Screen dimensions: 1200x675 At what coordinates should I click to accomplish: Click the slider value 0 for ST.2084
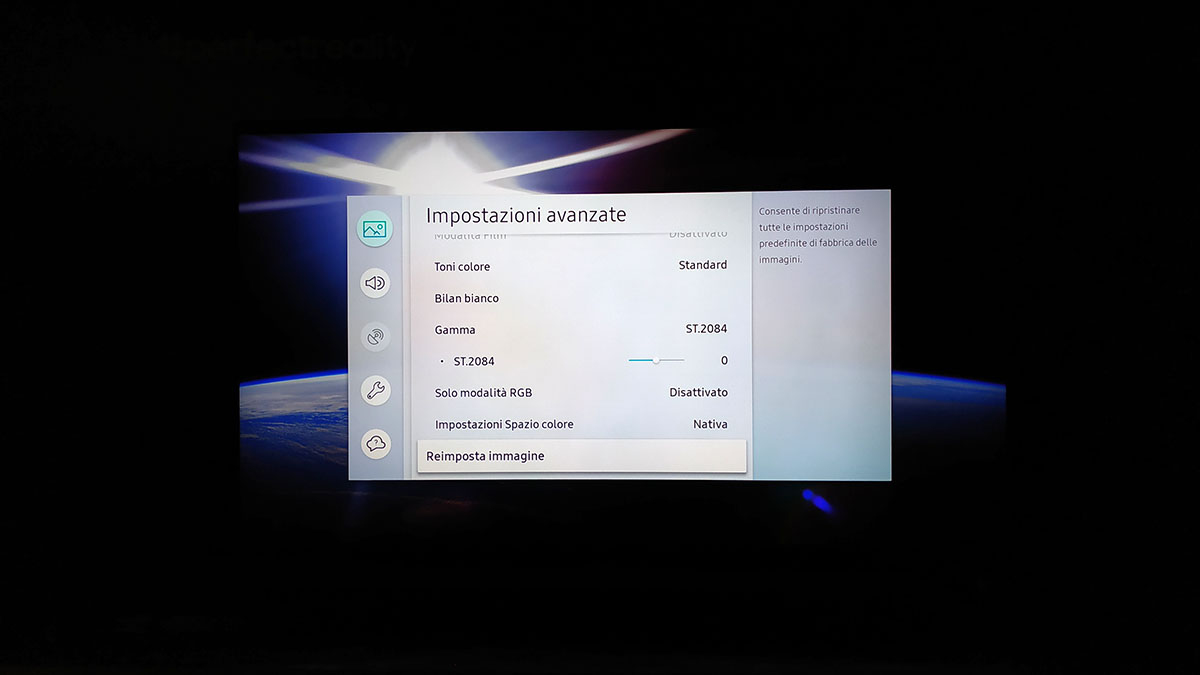click(x=724, y=361)
